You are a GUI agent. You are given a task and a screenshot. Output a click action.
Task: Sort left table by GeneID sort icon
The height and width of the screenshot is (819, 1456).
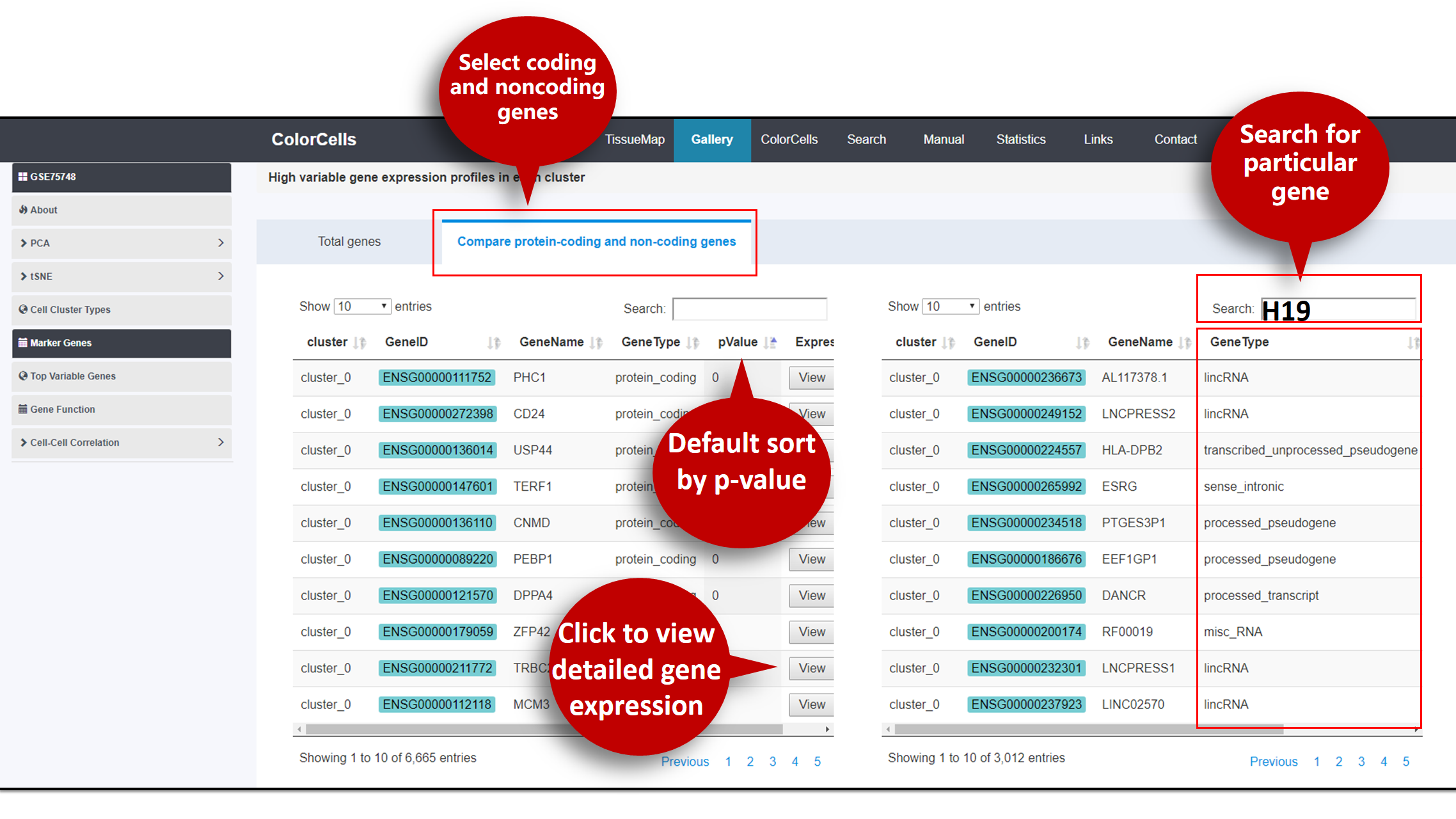click(x=493, y=343)
